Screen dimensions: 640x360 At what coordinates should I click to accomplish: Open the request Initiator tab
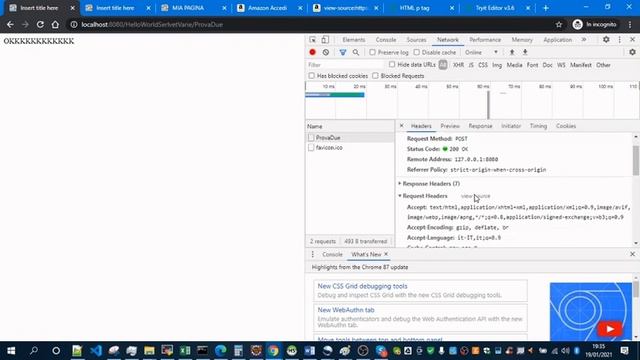click(x=511, y=126)
